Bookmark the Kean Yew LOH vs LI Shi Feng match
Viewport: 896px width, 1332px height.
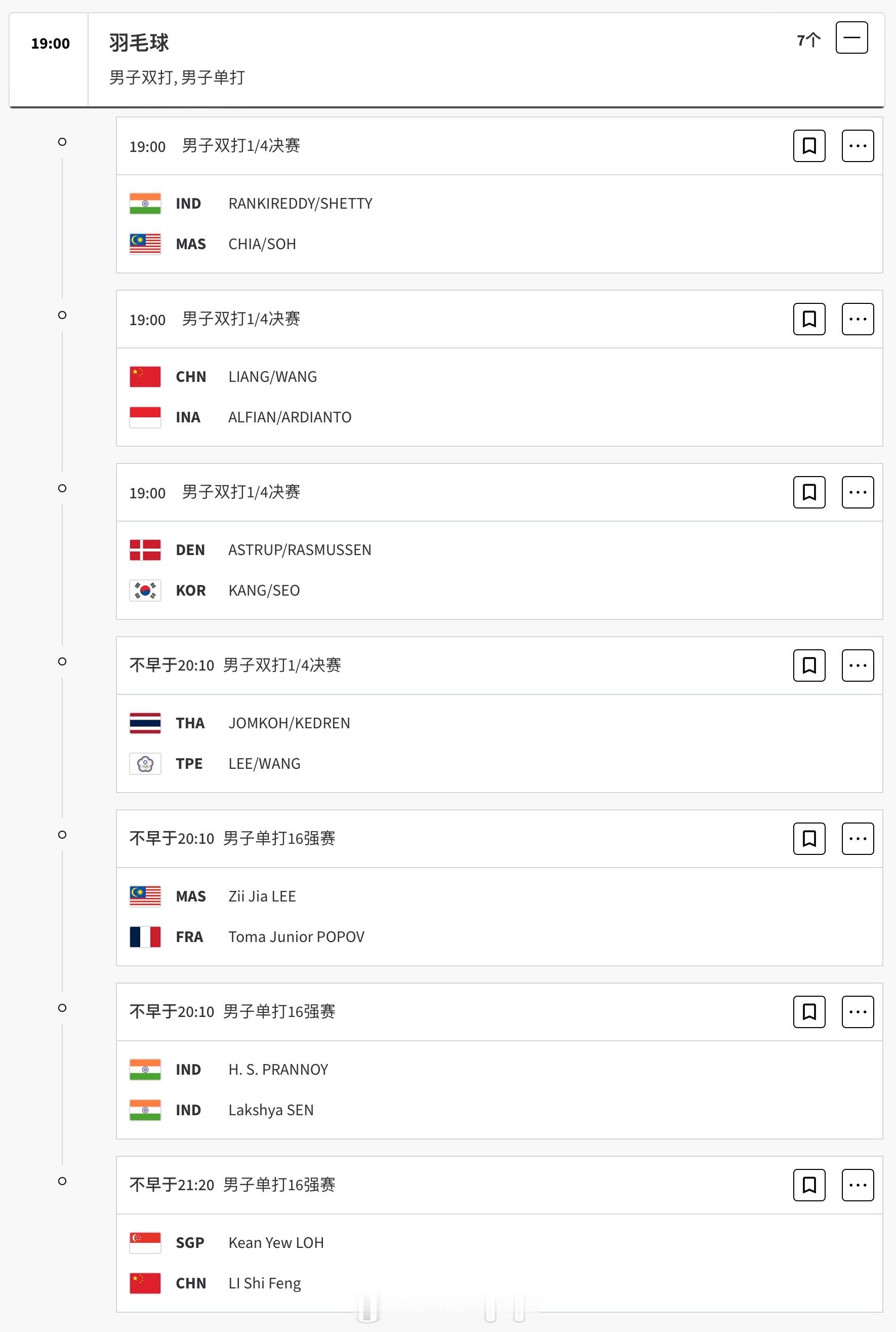[x=809, y=1185]
